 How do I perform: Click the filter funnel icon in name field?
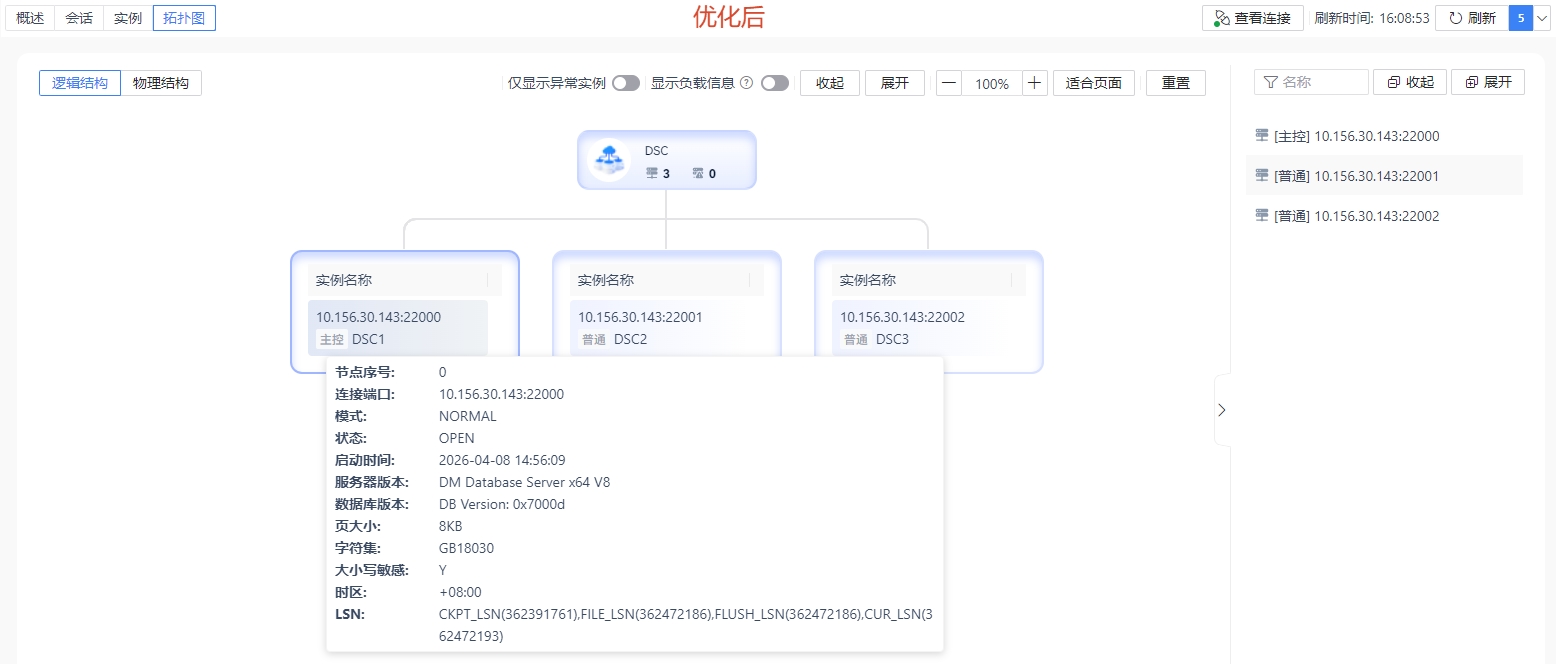tap(1270, 82)
